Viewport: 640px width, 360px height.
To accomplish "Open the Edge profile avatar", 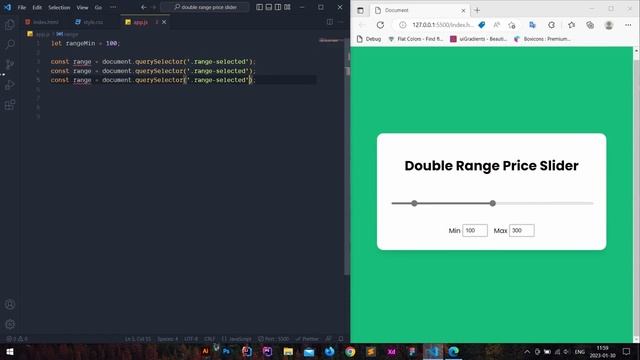I will (x=609, y=25).
